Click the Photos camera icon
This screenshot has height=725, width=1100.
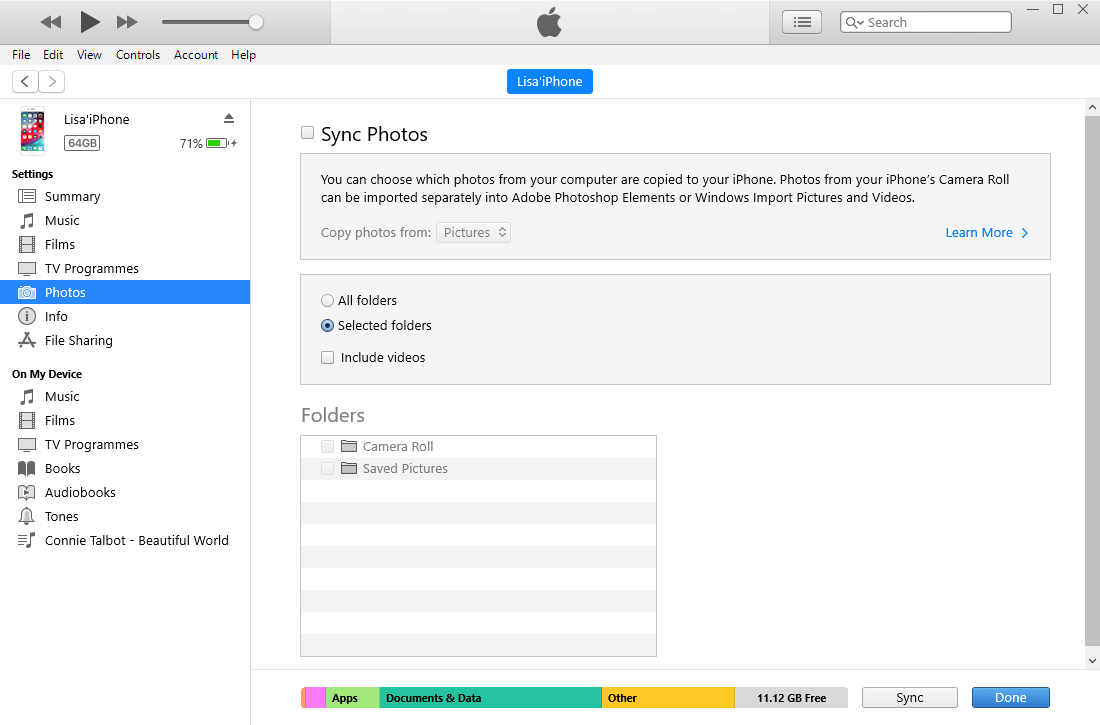pos(27,292)
